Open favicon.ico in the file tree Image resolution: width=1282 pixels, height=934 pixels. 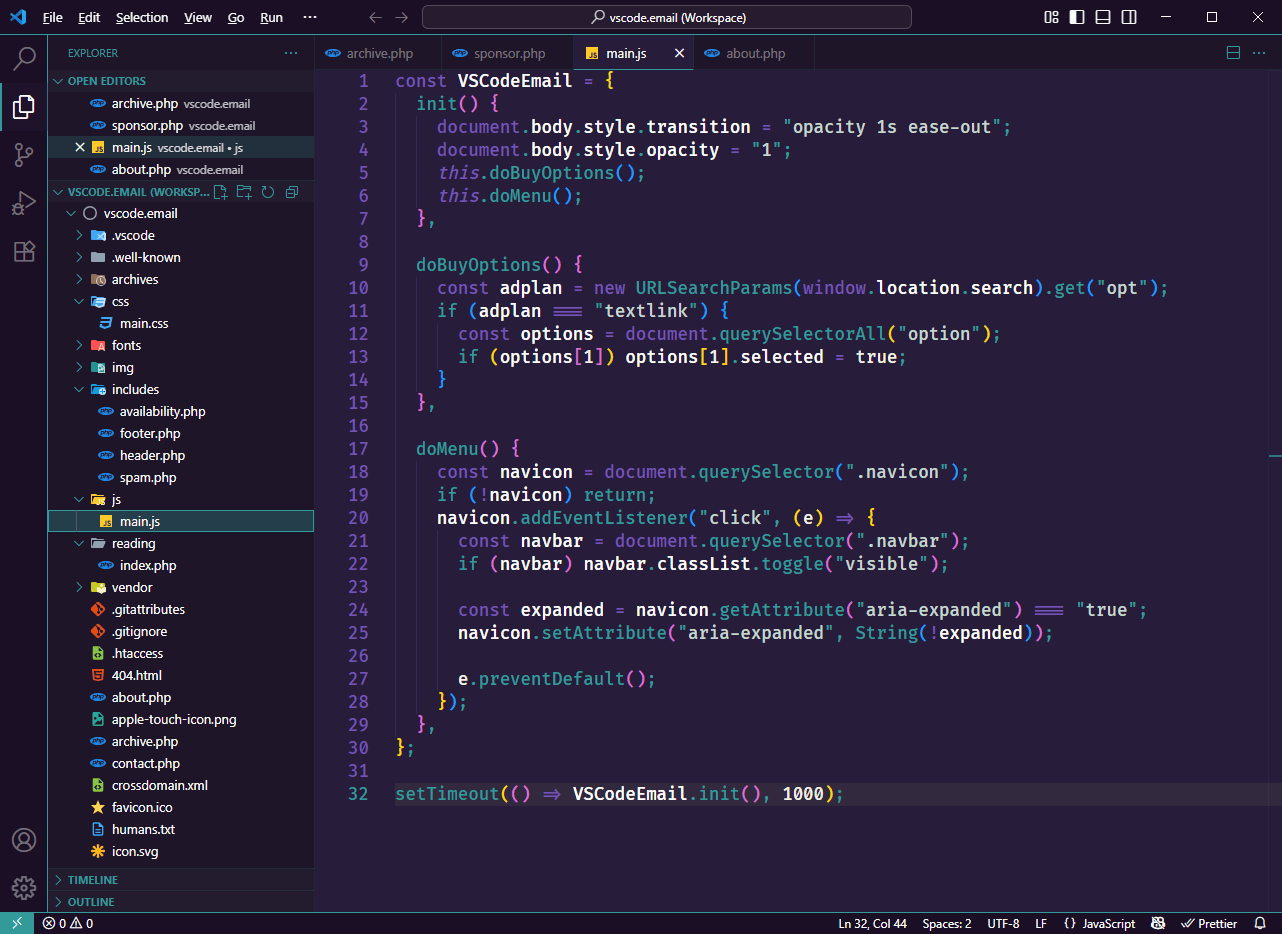click(181, 807)
